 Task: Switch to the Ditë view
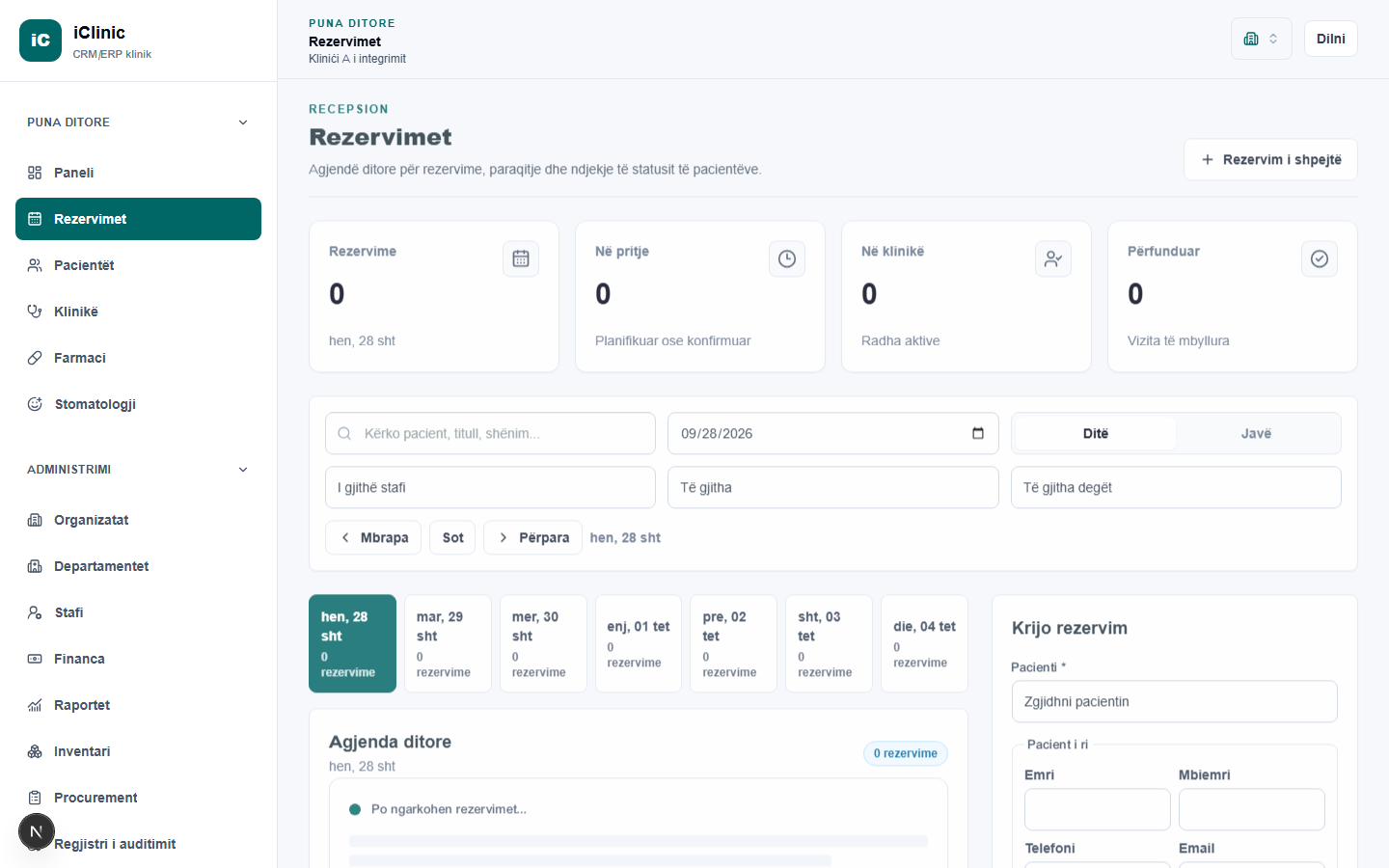[1096, 433]
